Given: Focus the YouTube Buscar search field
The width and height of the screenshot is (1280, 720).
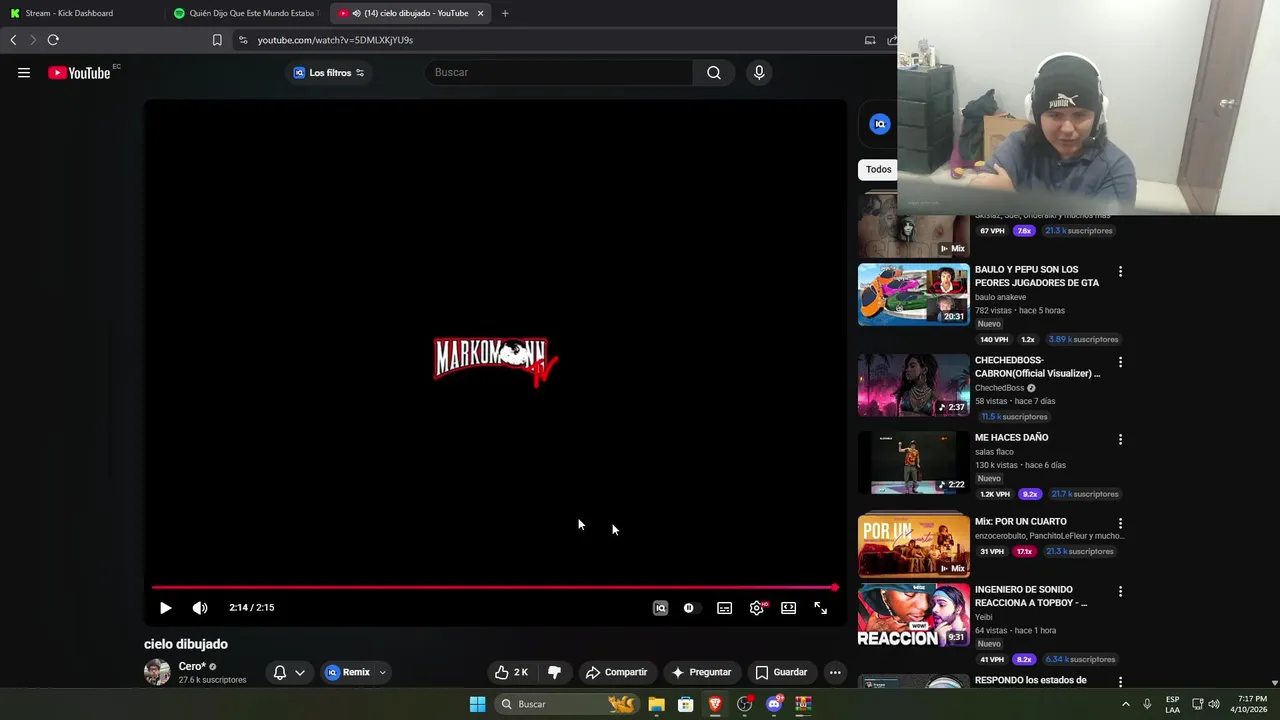Looking at the screenshot, I should tap(560, 72).
